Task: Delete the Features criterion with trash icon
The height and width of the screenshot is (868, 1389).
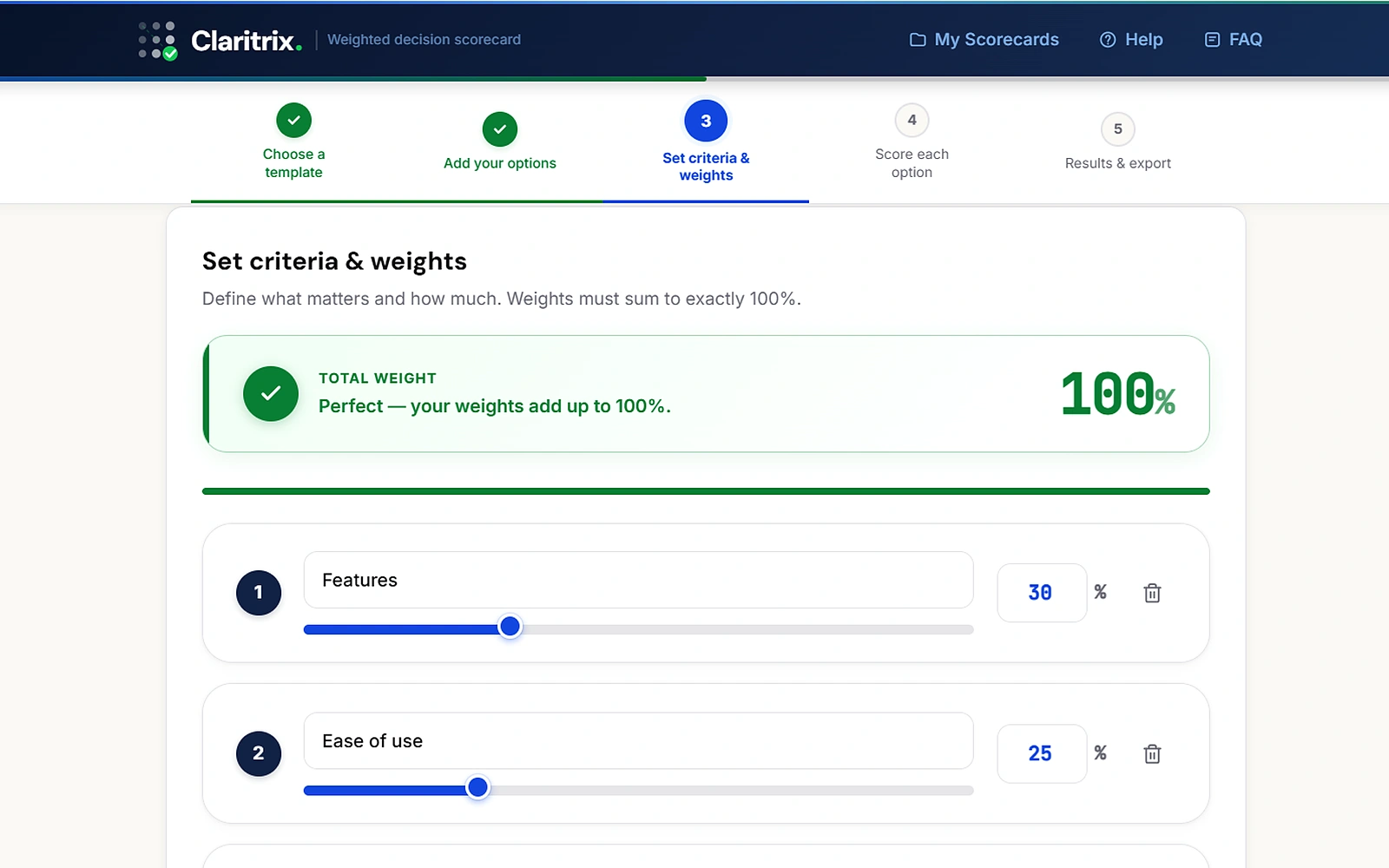Action: click(x=1152, y=593)
